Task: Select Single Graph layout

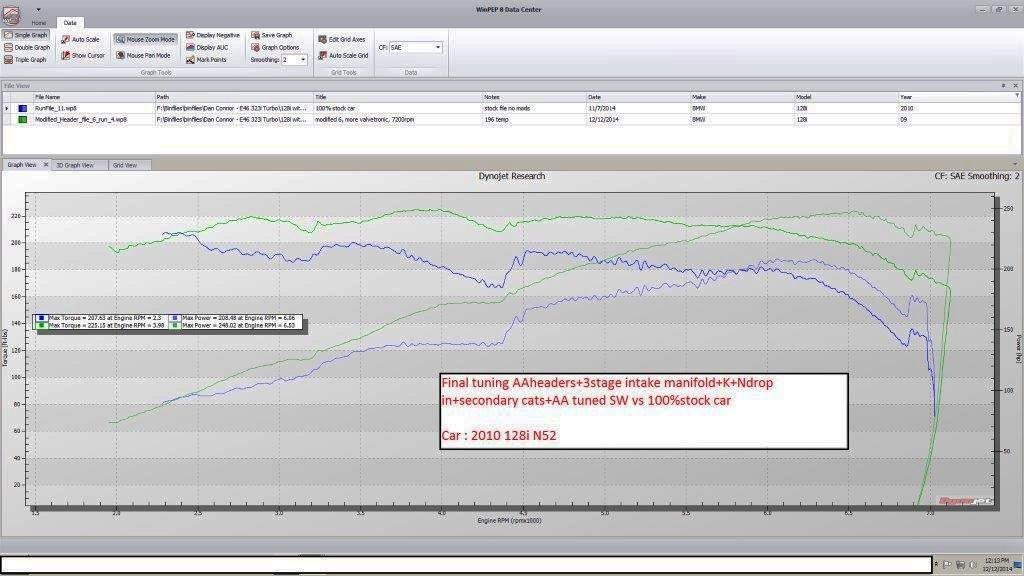Action: (x=26, y=35)
